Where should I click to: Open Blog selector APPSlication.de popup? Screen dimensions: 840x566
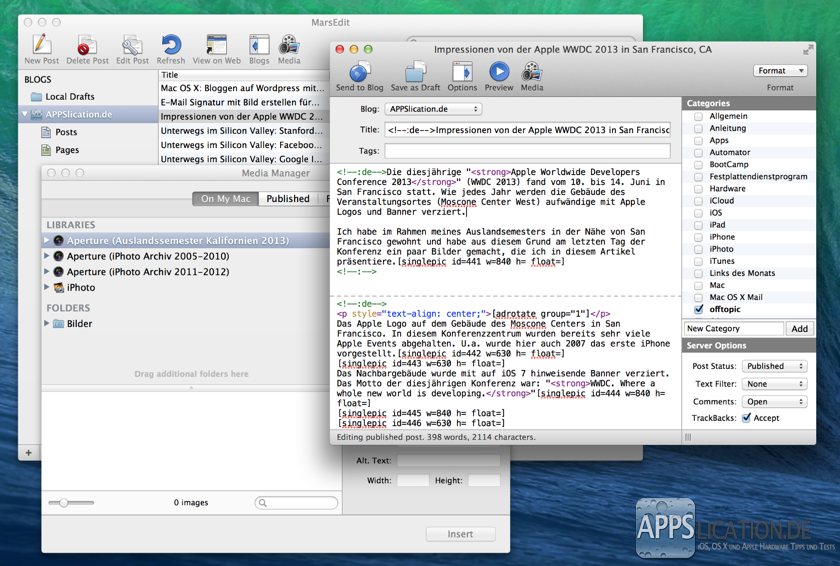point(433,109)
